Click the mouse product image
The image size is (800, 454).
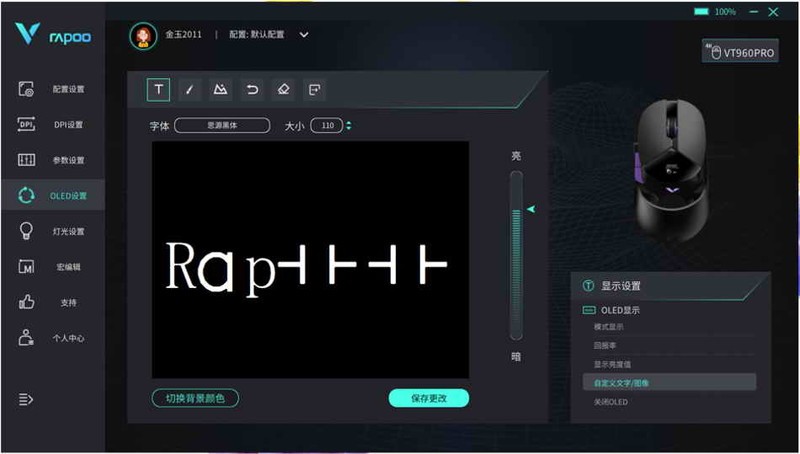pos(672,169)
